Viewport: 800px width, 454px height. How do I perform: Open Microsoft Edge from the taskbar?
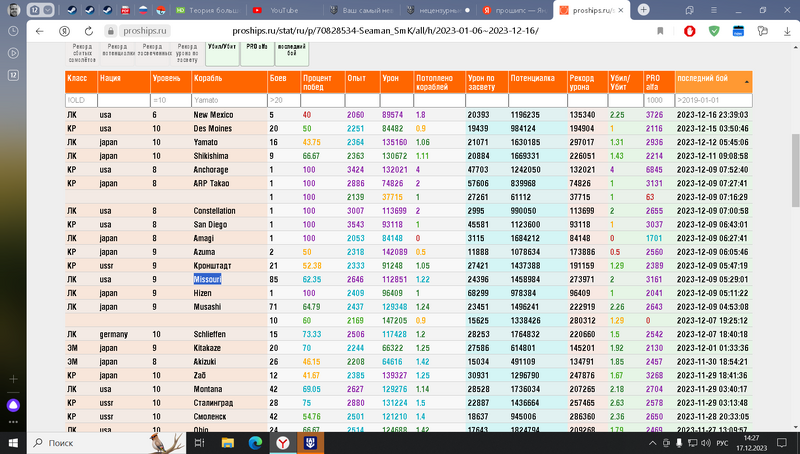coord(254,441)
